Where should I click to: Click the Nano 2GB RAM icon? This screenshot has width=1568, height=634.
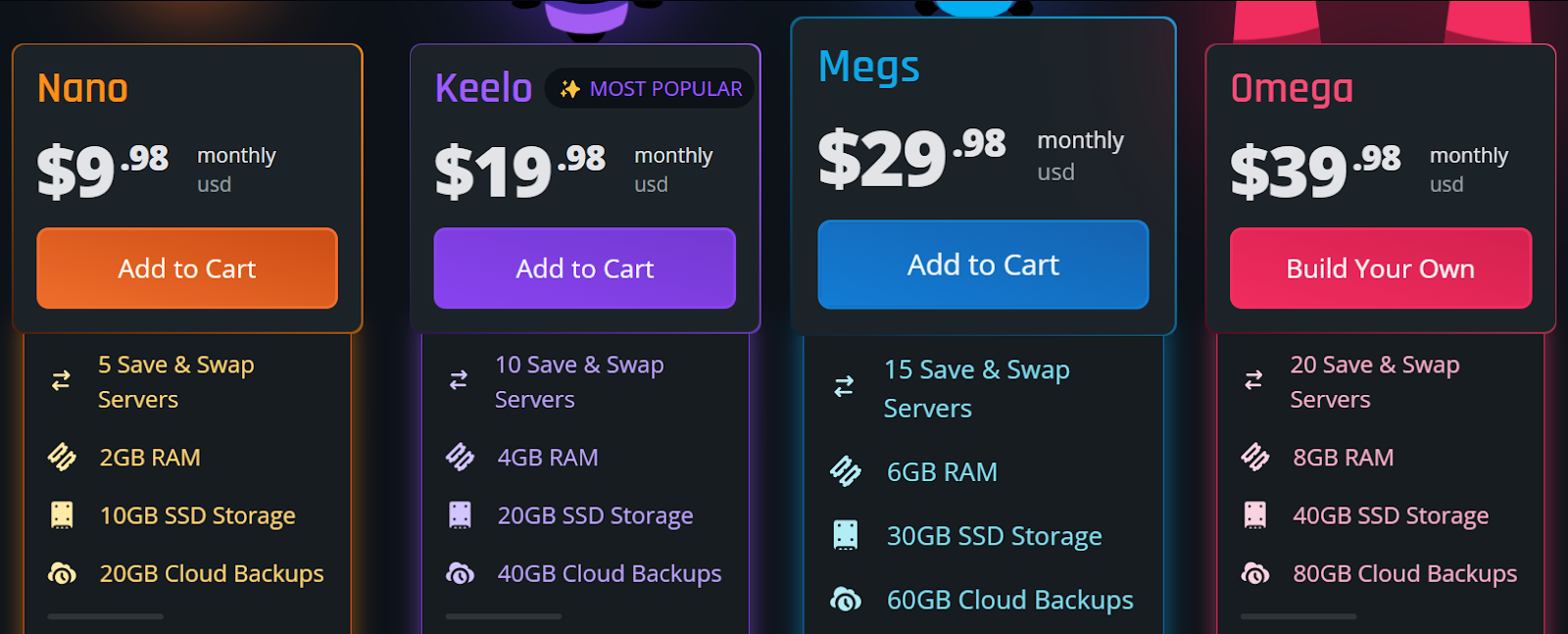pyautogui.click(x=62, y=458)
